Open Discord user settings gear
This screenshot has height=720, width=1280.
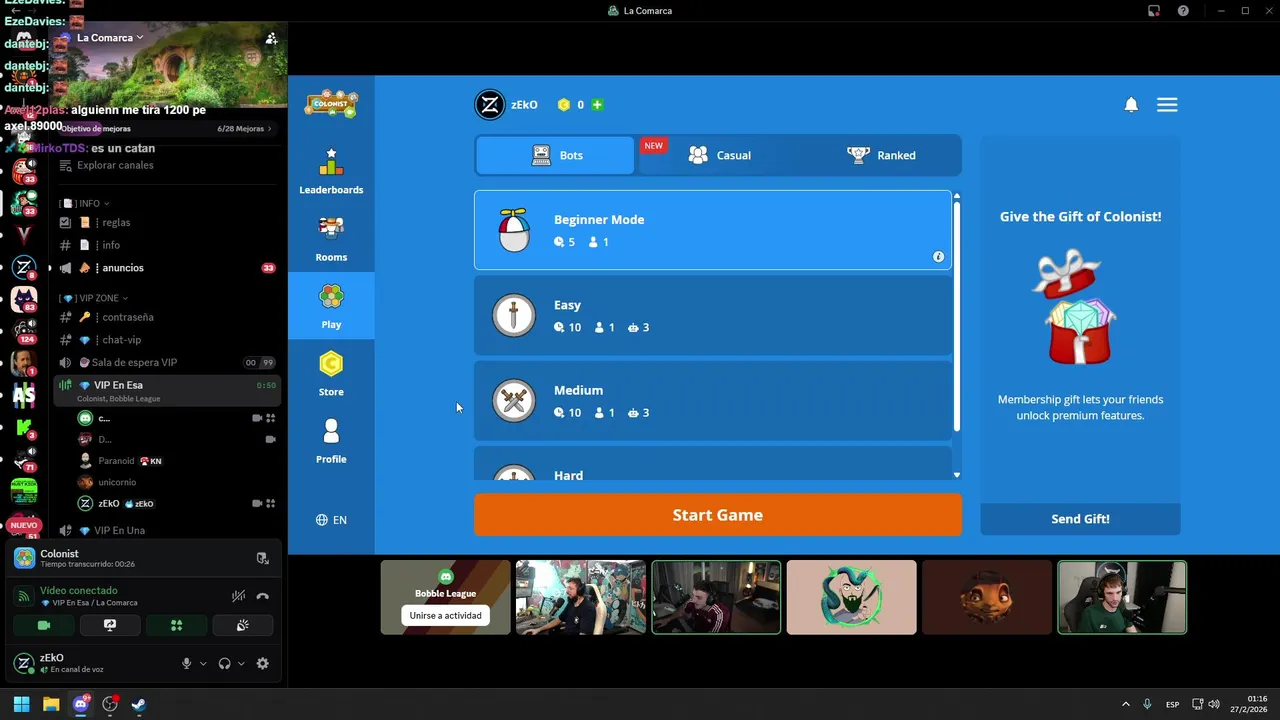click(x=262, y=663)
